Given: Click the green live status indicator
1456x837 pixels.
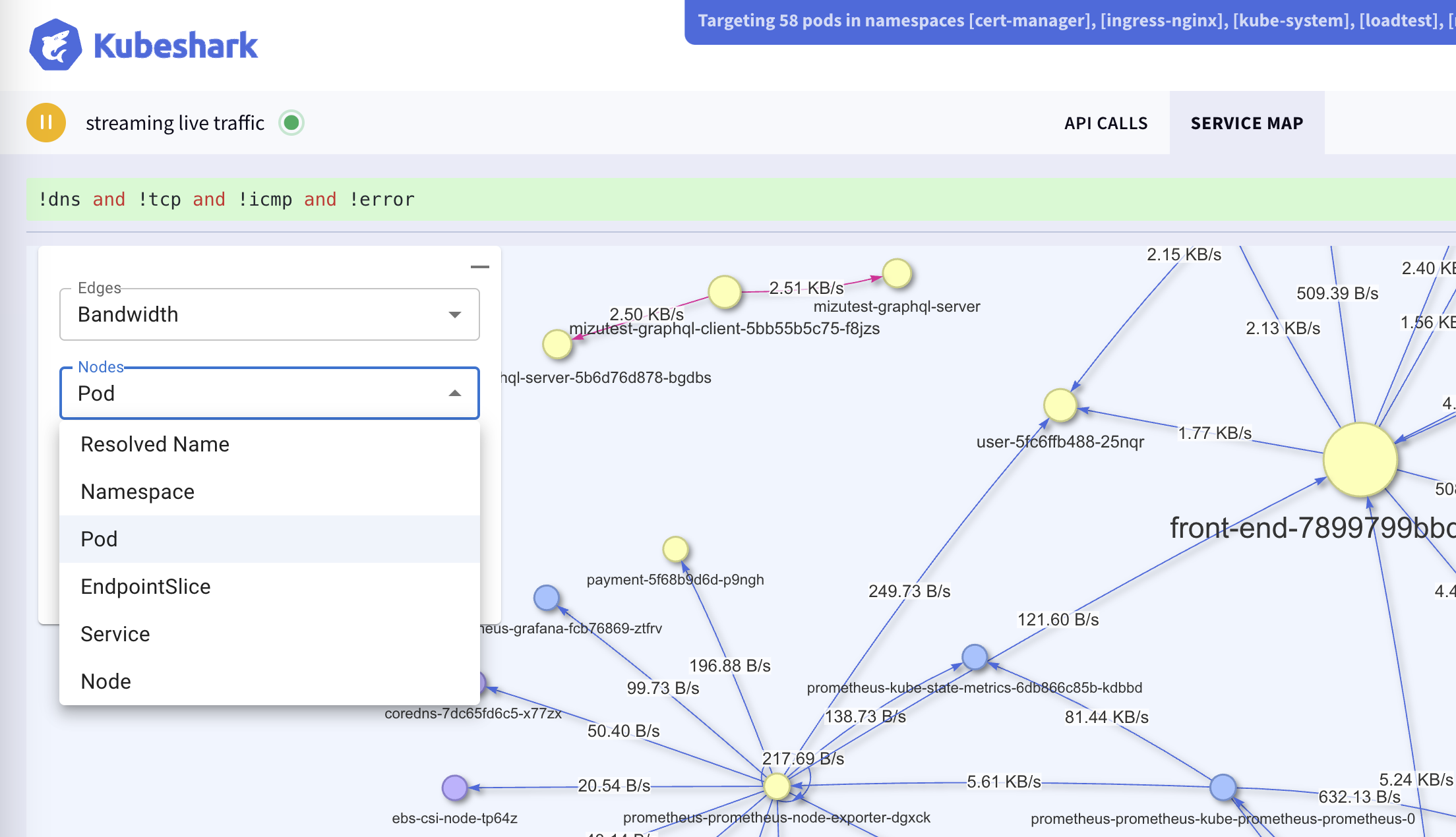Looking at the screenshot, I should coord(291,123).
